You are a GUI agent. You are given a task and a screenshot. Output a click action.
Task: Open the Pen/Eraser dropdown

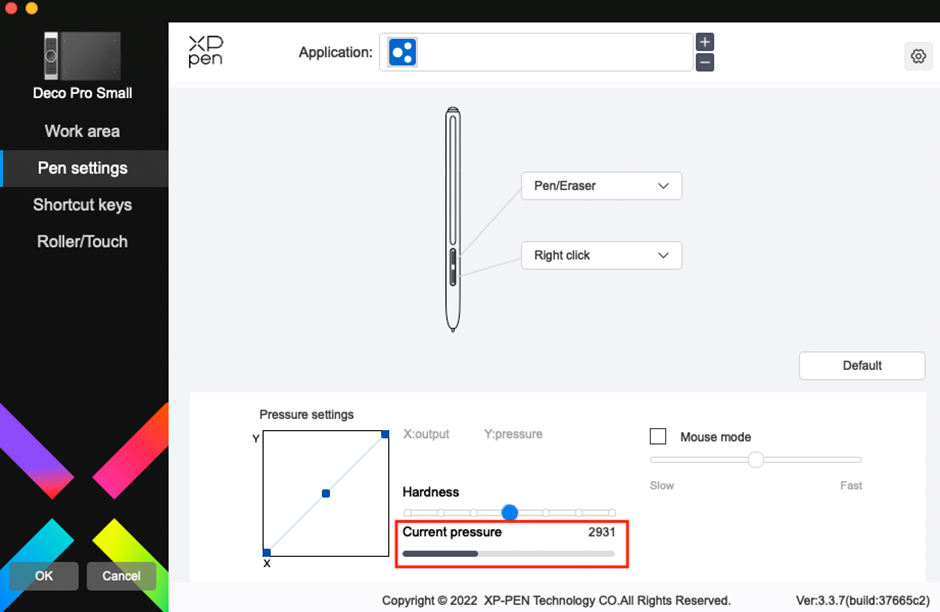tap(601, 186)
